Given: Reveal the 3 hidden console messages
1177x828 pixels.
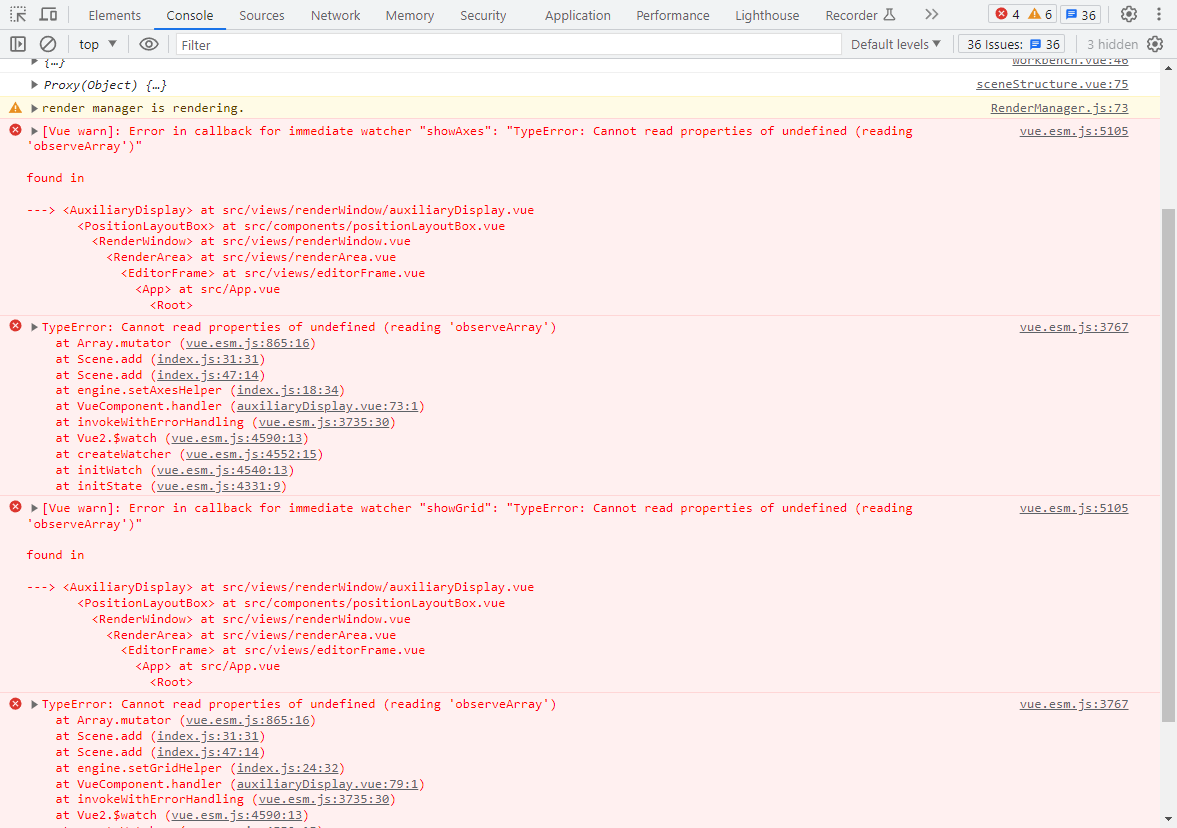Looking at the screenshot, I should [x=1112, y=44].
